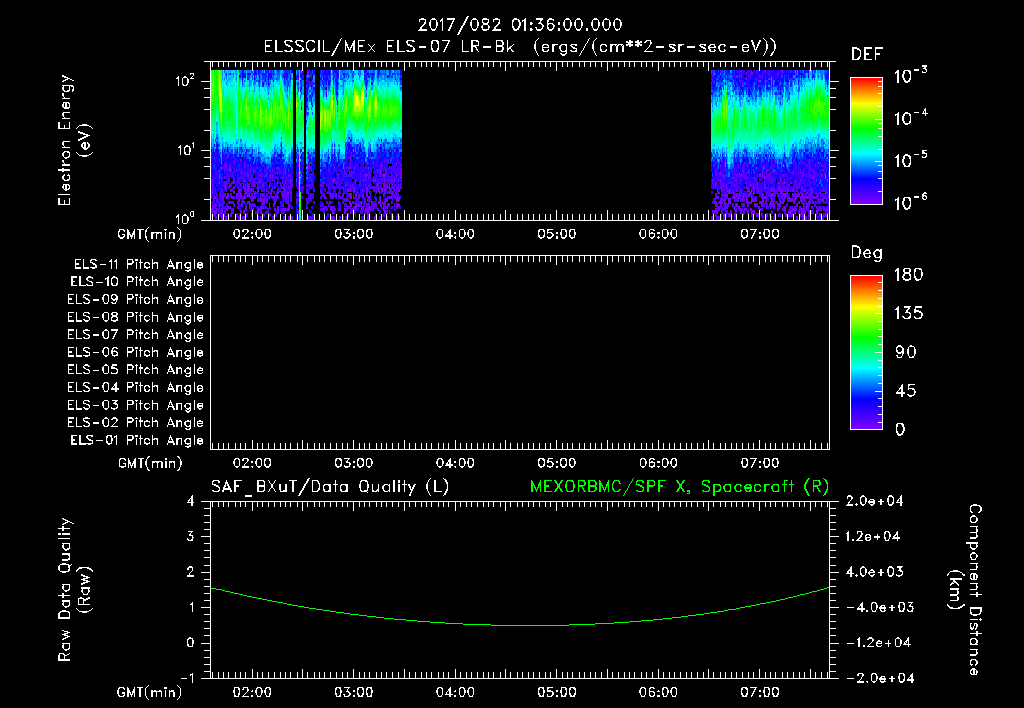
Task: Click the 90 value on Deg colorbar
Action: coord(906,353)
